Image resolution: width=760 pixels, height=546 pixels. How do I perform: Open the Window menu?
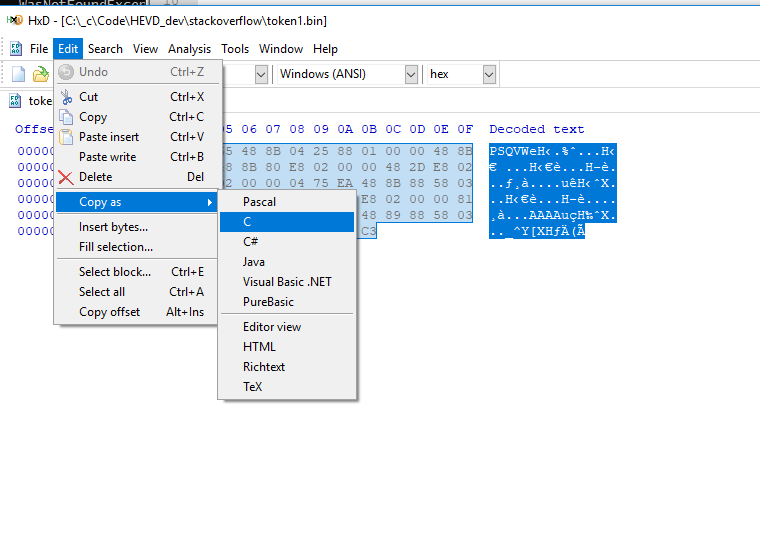[x=281, y=49]
